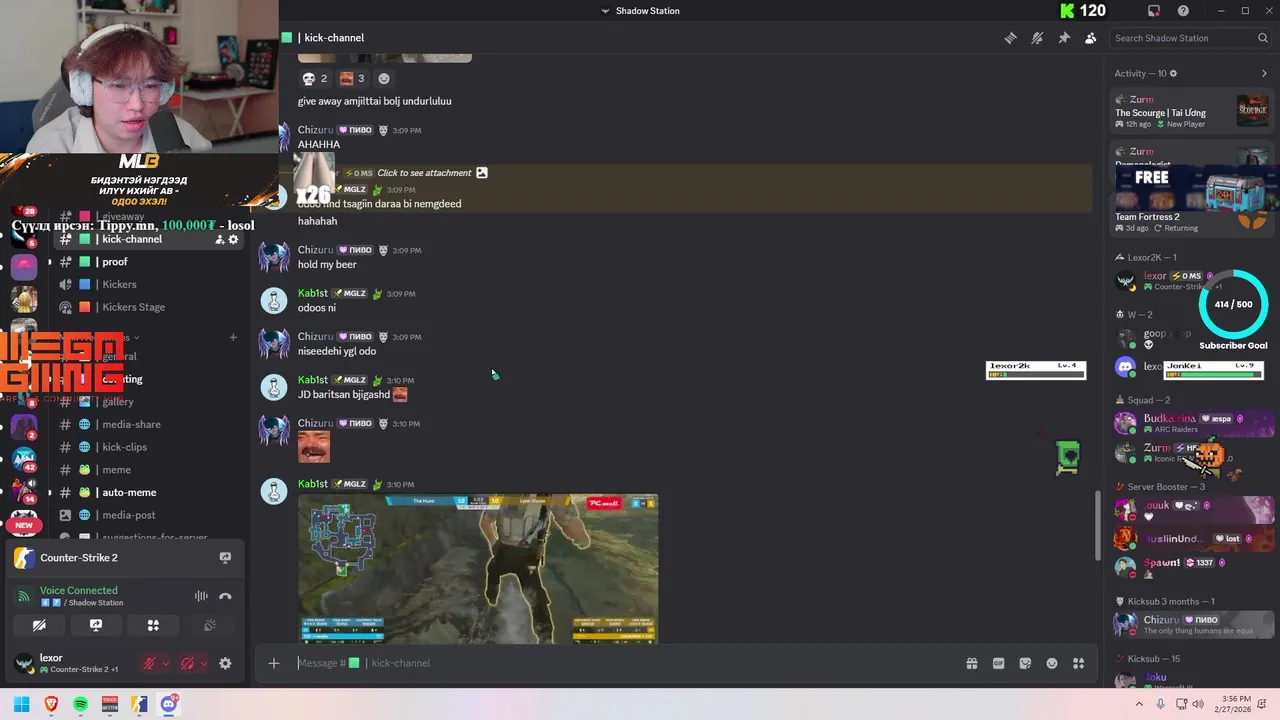1280x720 pixels.
Task: Toggle notification settings bell in channel header
Action: point(1037,38)
